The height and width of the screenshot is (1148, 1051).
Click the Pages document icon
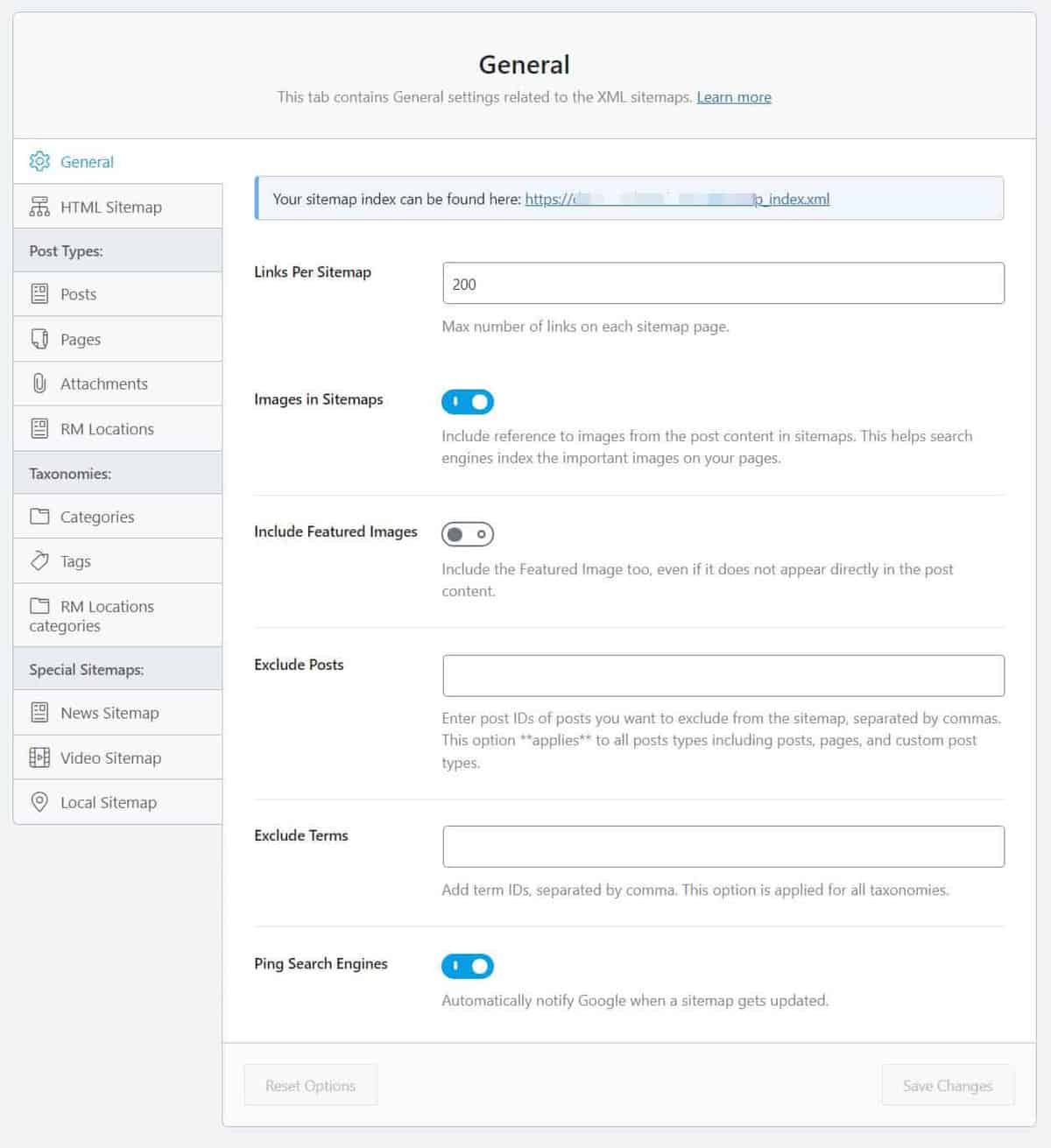[x=39, y=339]
